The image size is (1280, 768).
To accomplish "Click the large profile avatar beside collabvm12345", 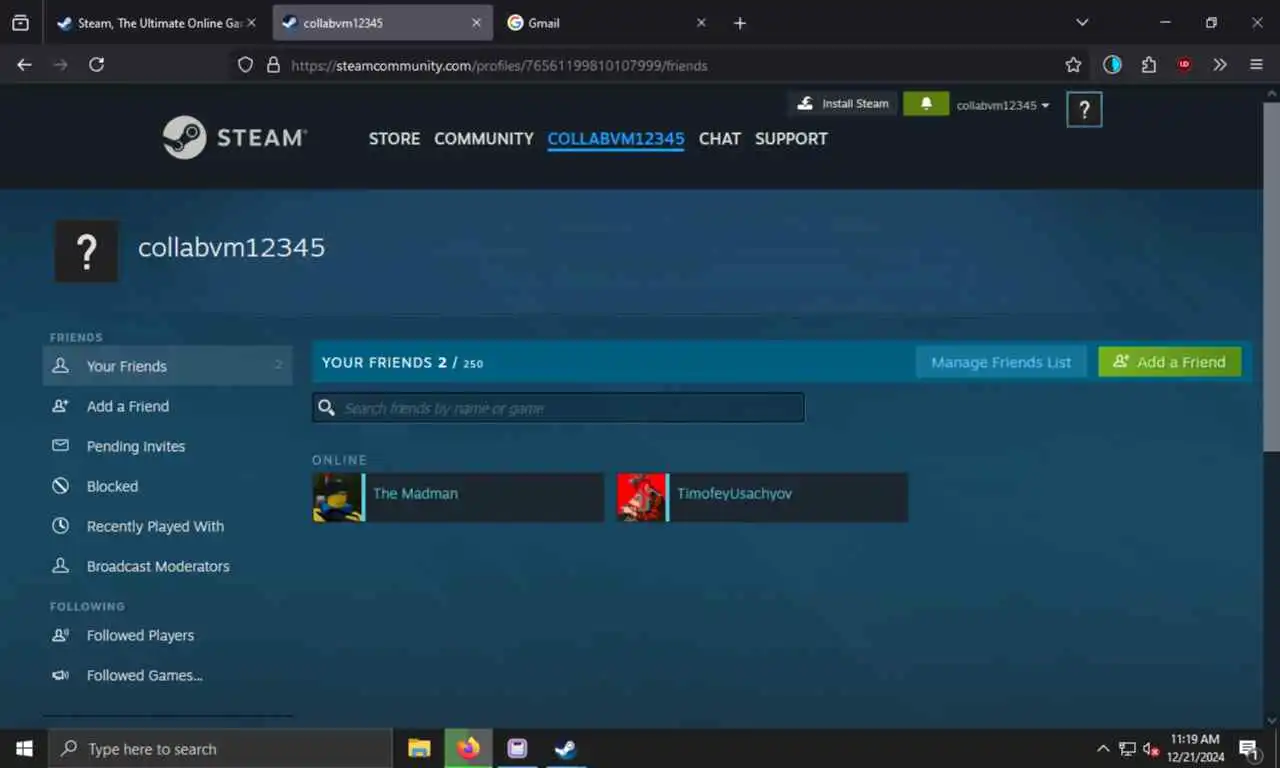I will click(86, 251).
